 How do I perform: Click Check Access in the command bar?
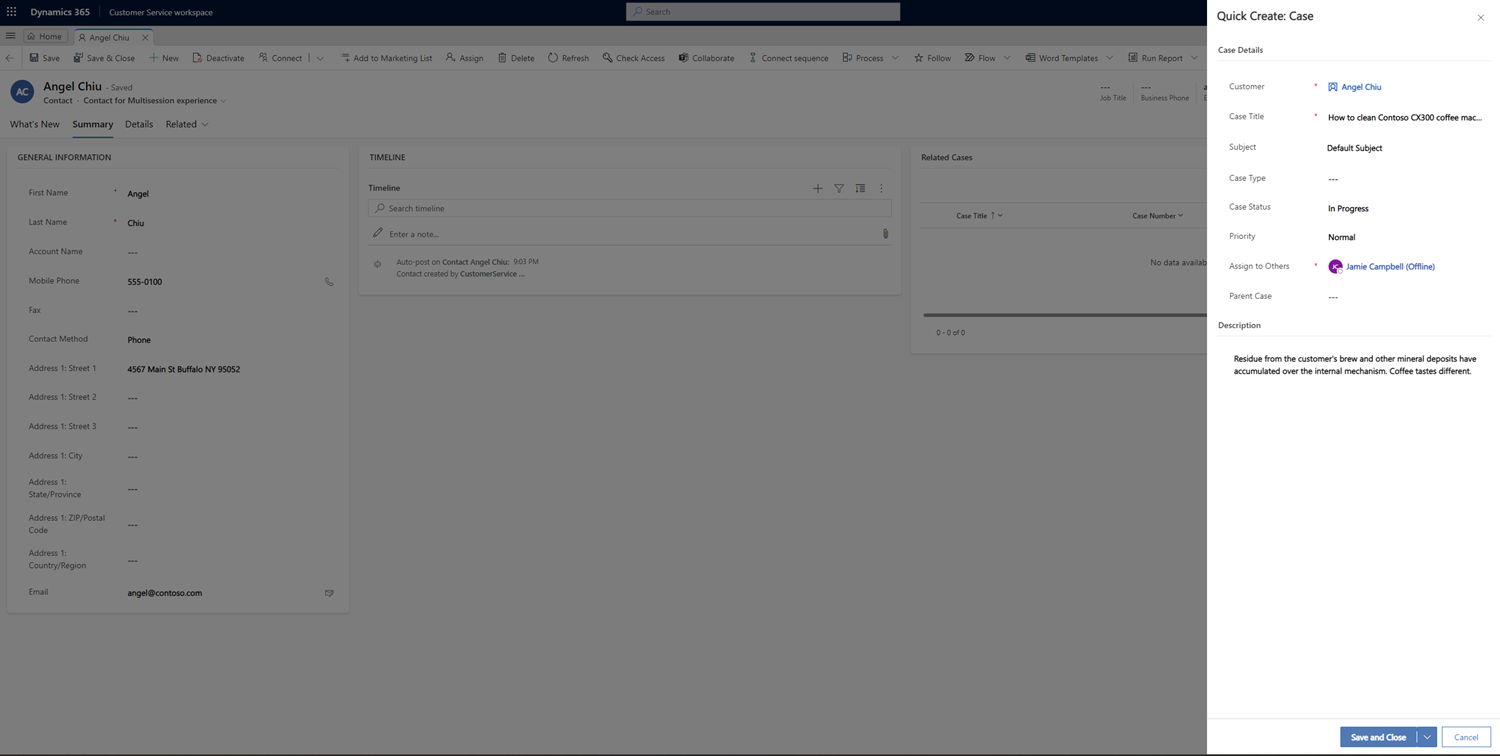coord(633,58)
